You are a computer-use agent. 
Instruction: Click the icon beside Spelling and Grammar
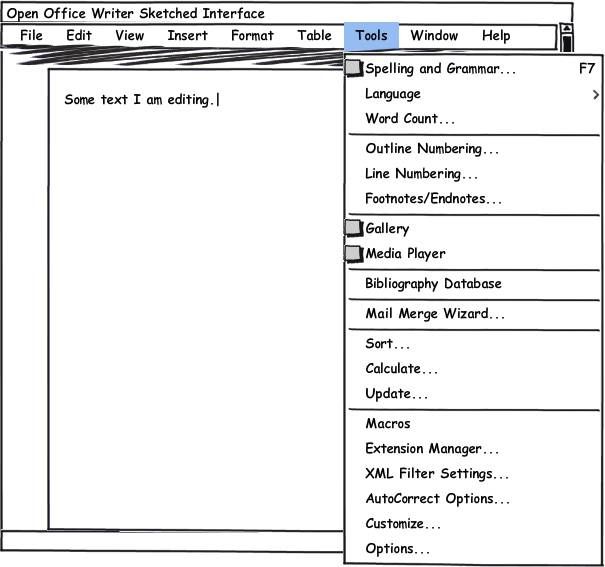(354, 69)
